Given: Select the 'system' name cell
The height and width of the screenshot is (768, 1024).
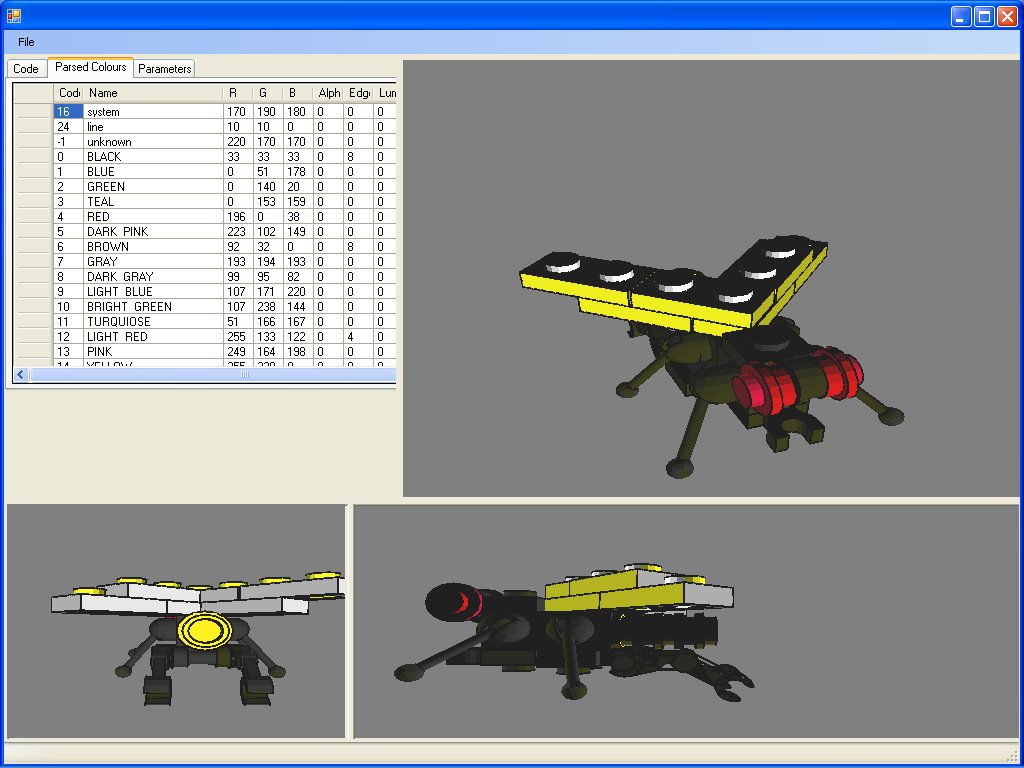Looking at the screenshot, I should click(x=153, y=112).
